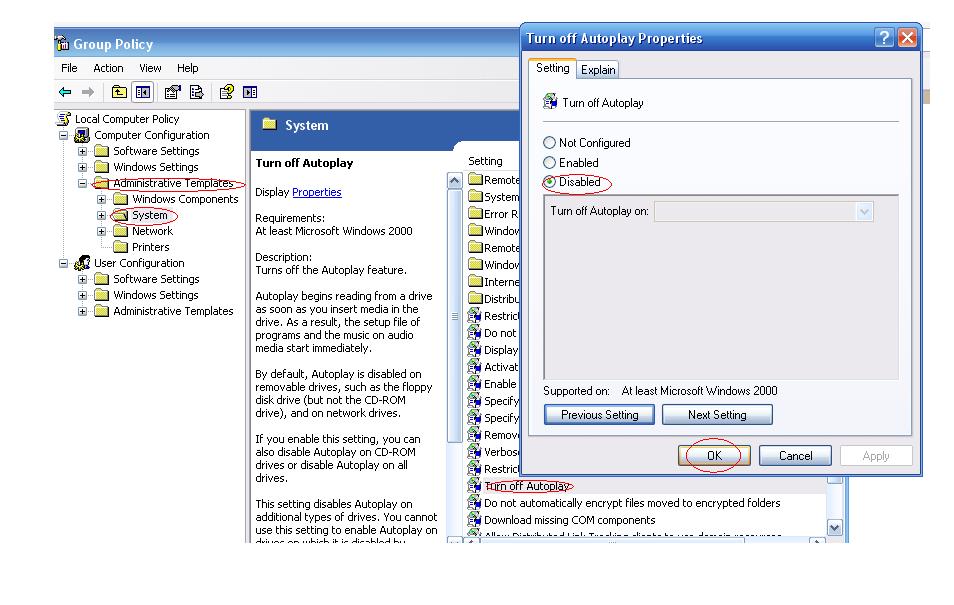Click the Interne folder icon in the list

click(475, 281)
